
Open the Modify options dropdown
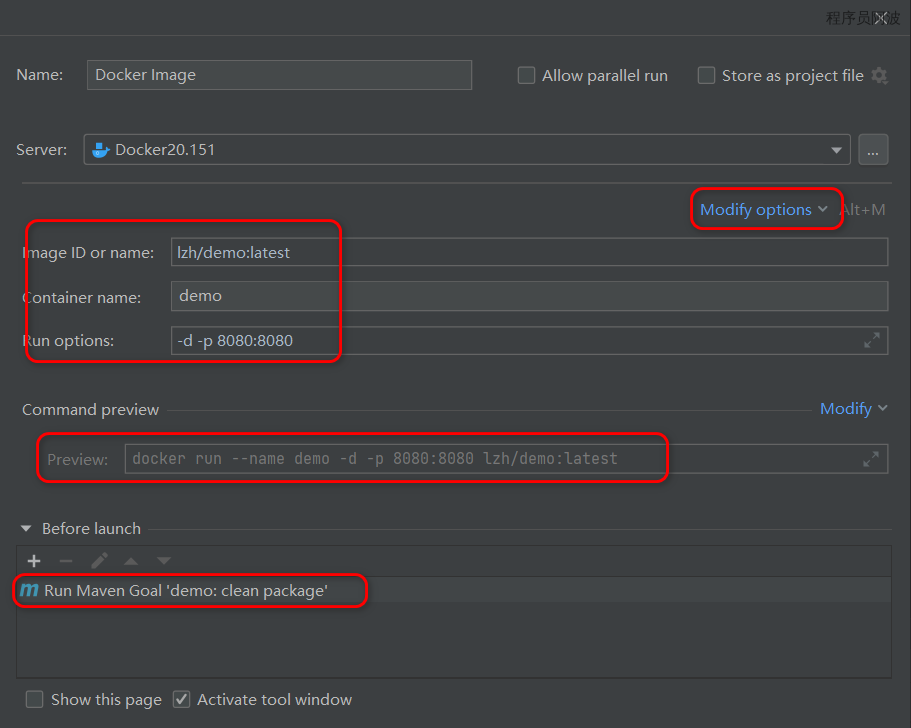pyautogui.click(x=764, y=210)
